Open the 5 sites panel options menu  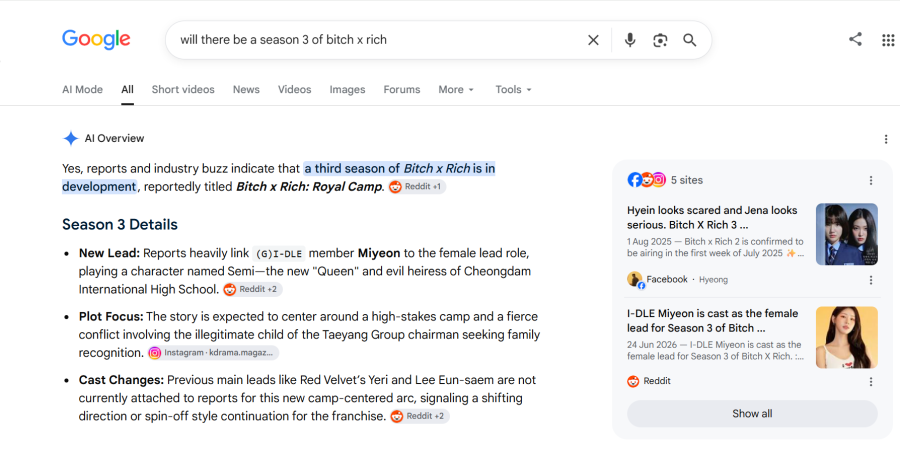871,180
